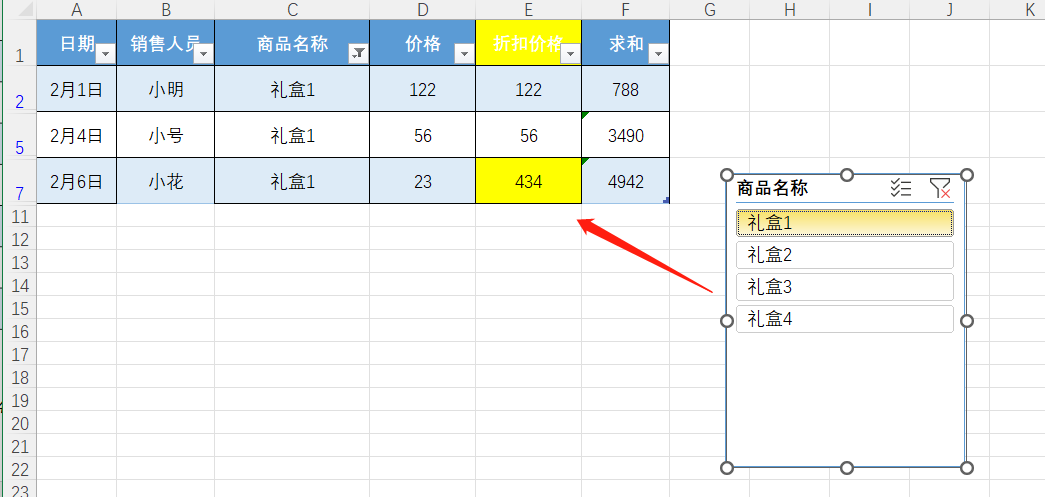Select column D header
Screen dimensions: 1045x497
coord(423,9)
